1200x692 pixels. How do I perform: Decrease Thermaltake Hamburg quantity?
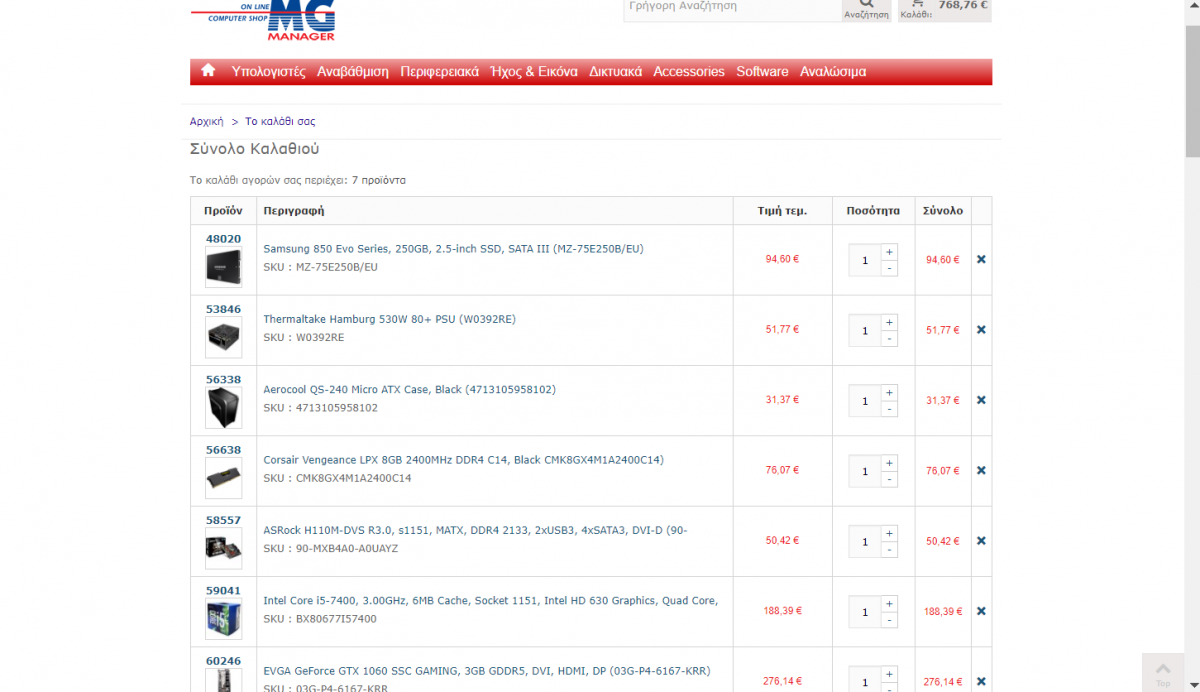889,338
